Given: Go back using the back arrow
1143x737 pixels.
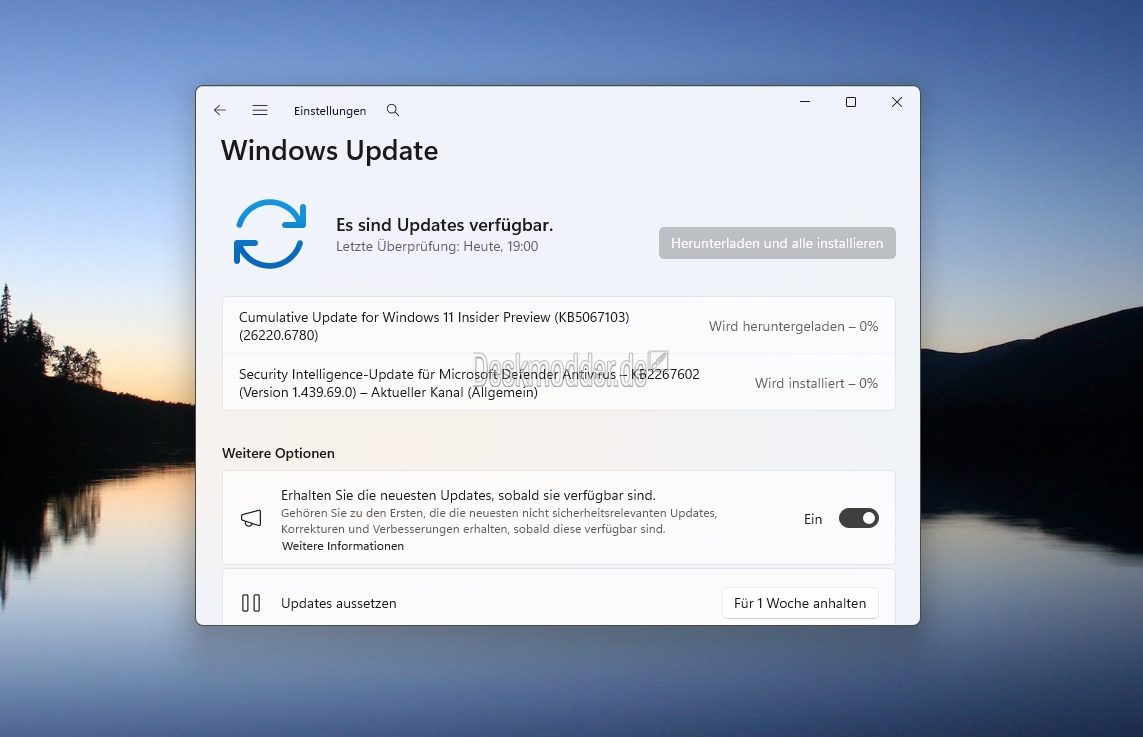Looking at the screenshot, I should (220, 110).
